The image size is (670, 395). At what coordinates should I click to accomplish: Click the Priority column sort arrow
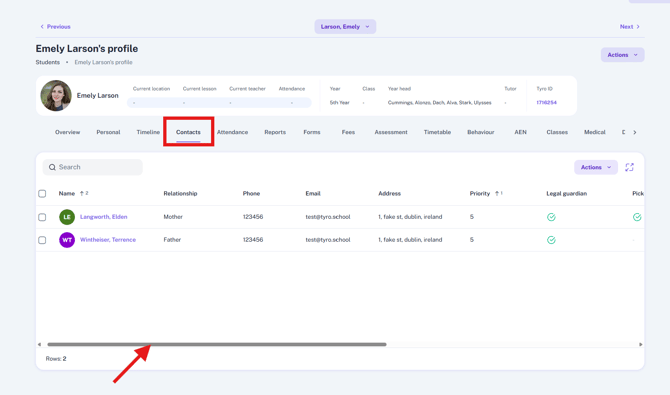click(x=497, y=193)
